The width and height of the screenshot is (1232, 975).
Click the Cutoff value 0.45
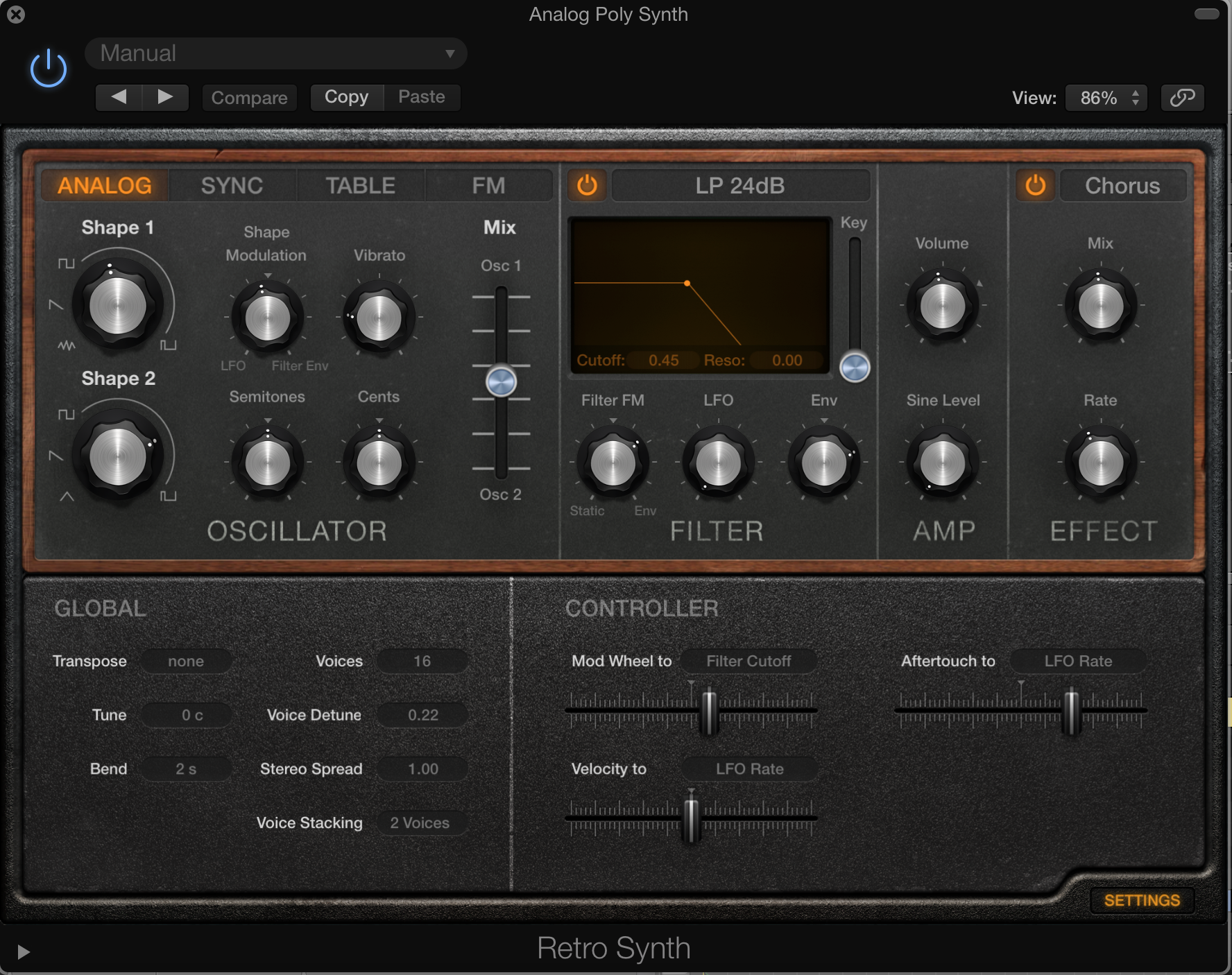click(663, 361)
